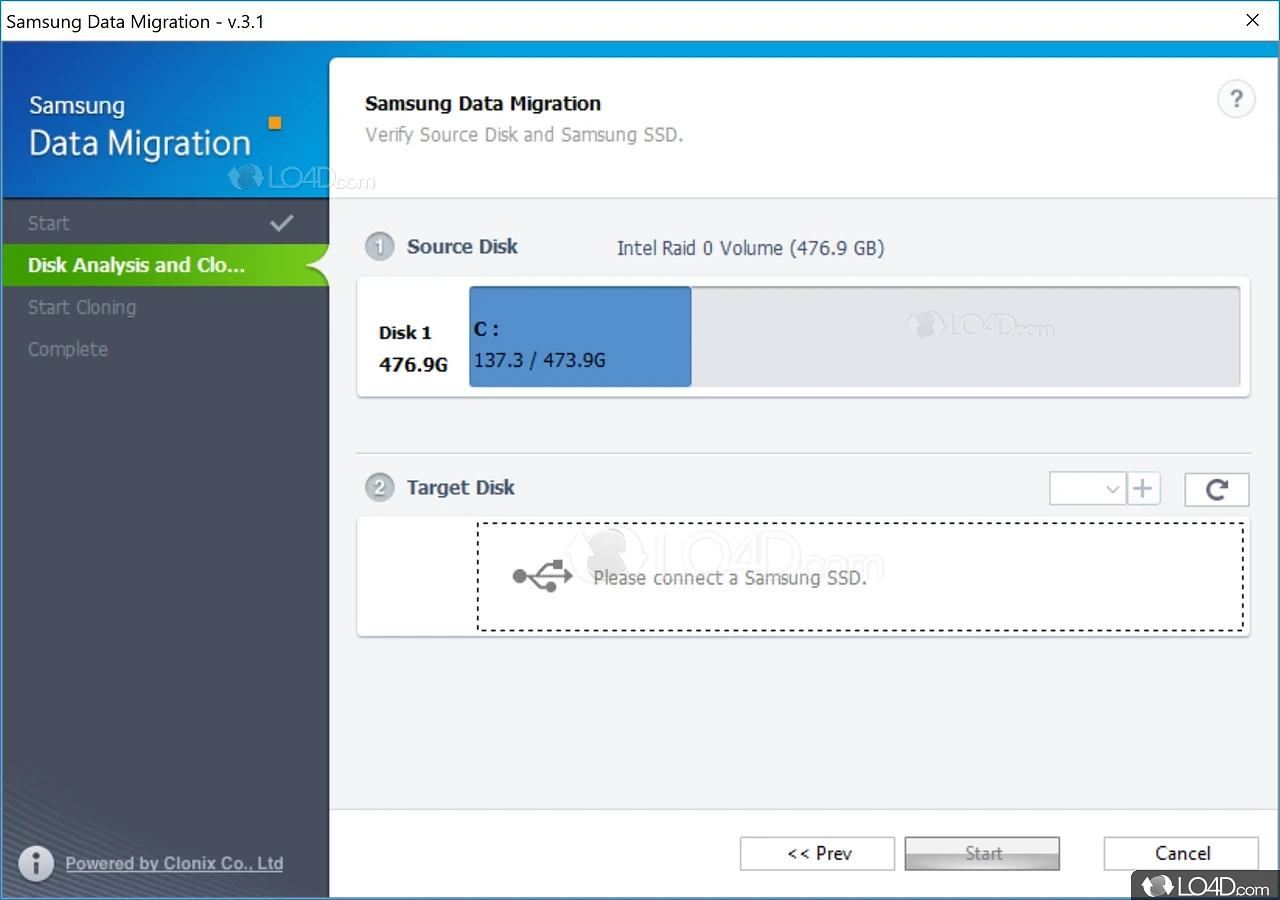Screen dimensions: 1280x900
Task: Open the target disk dropdown
Action: 1088,489
